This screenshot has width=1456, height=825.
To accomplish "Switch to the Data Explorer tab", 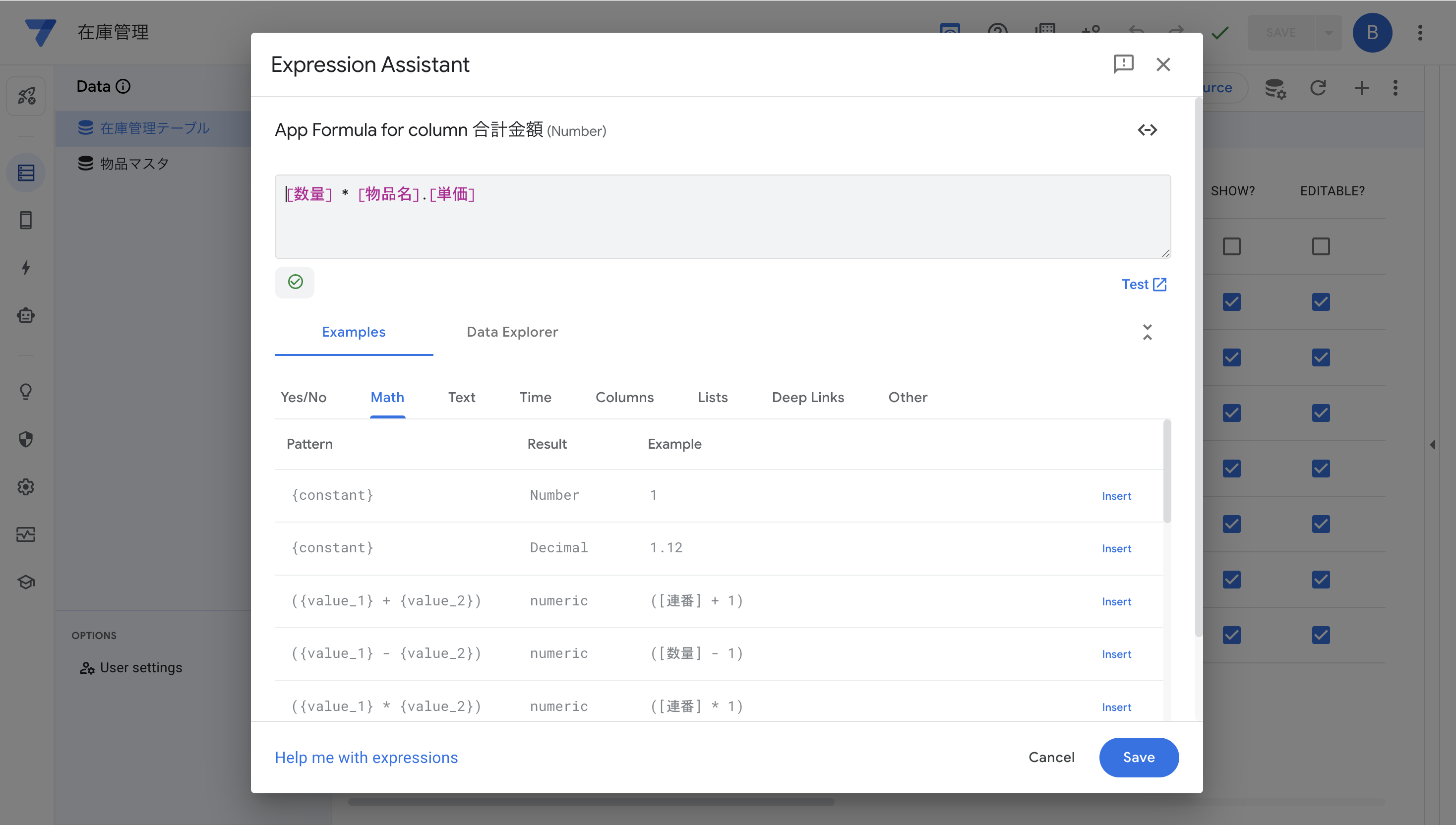I will [512, 332].
